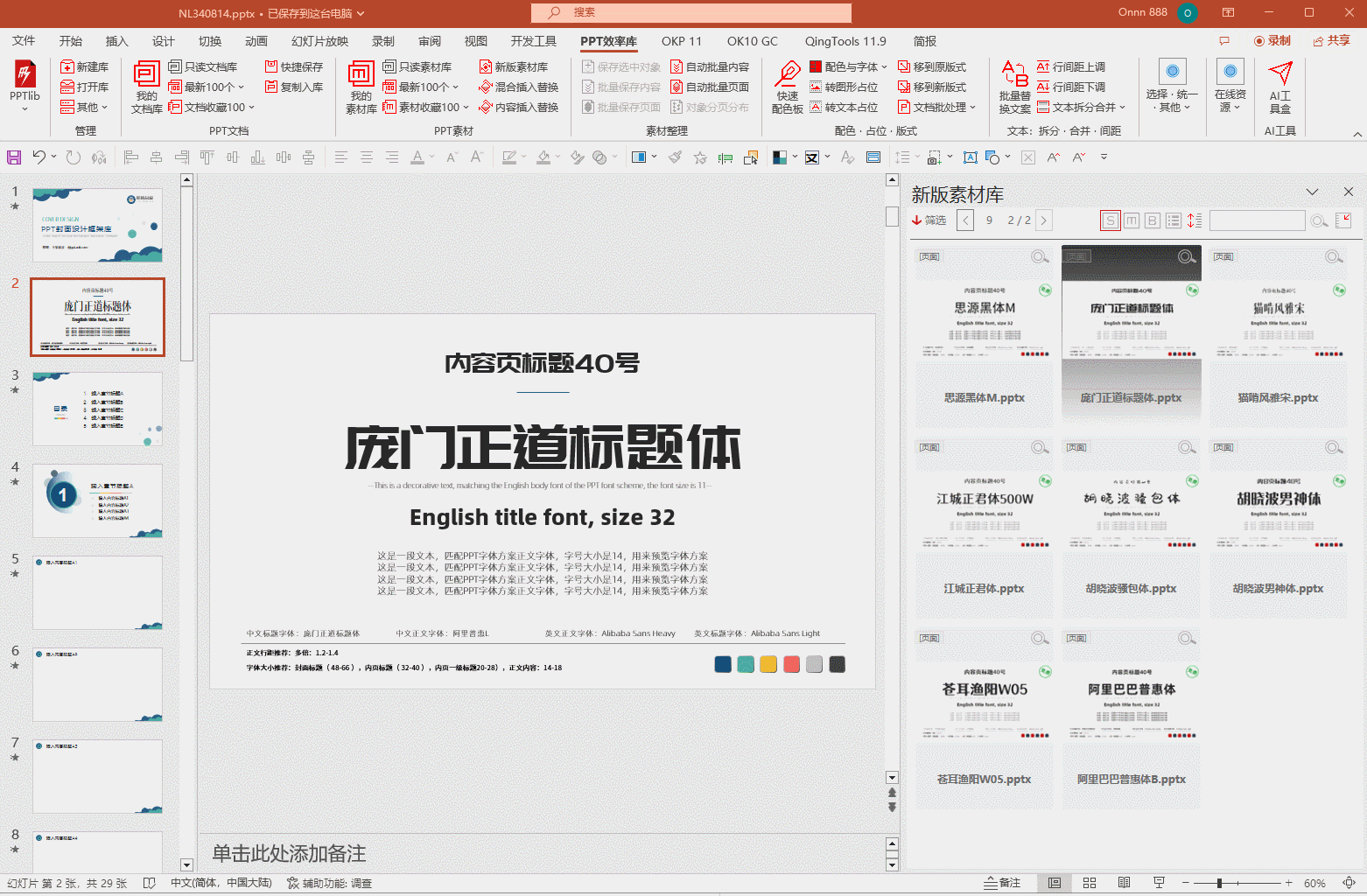This screenshot has width=1367, height=896.
Task: Open the 文件 menu tab
Action: tap(25, 41)
